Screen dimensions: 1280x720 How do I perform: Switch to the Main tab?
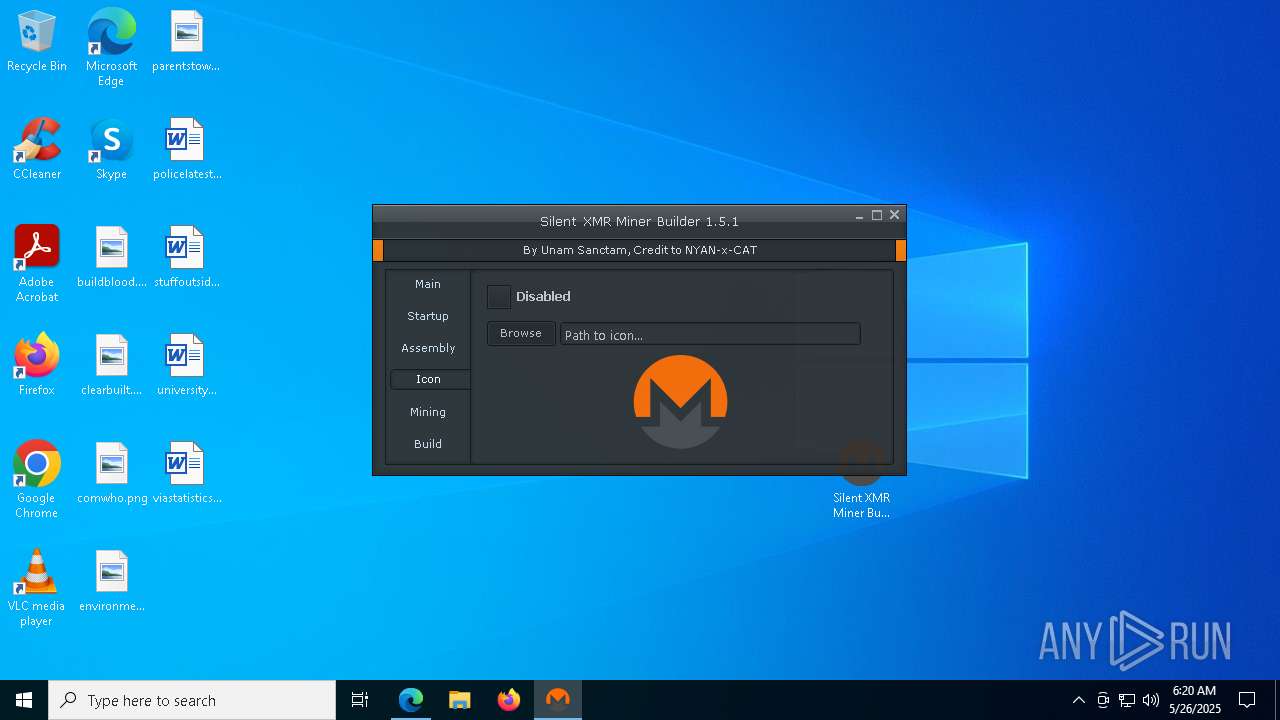[428, 284]
